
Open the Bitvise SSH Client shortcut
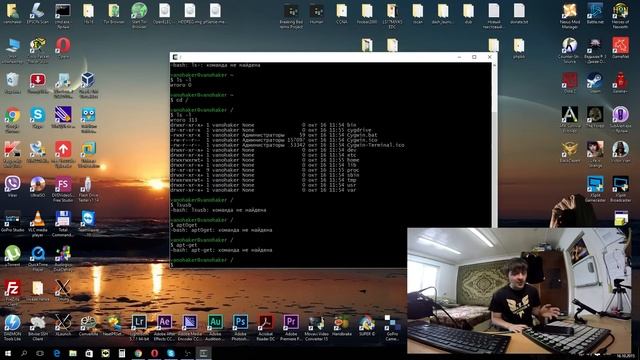pyautogui.click(x=38, y=327)
